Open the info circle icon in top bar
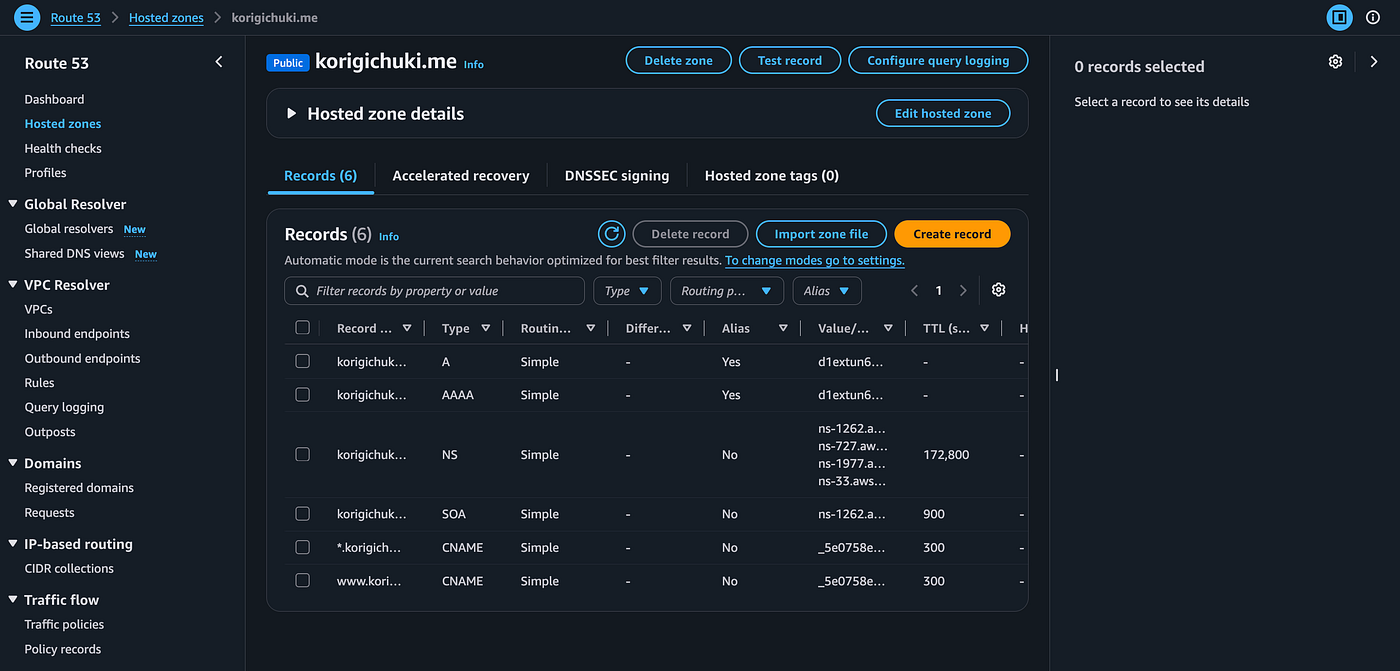The image size is (1400, 671). [x=1372, y=17]
